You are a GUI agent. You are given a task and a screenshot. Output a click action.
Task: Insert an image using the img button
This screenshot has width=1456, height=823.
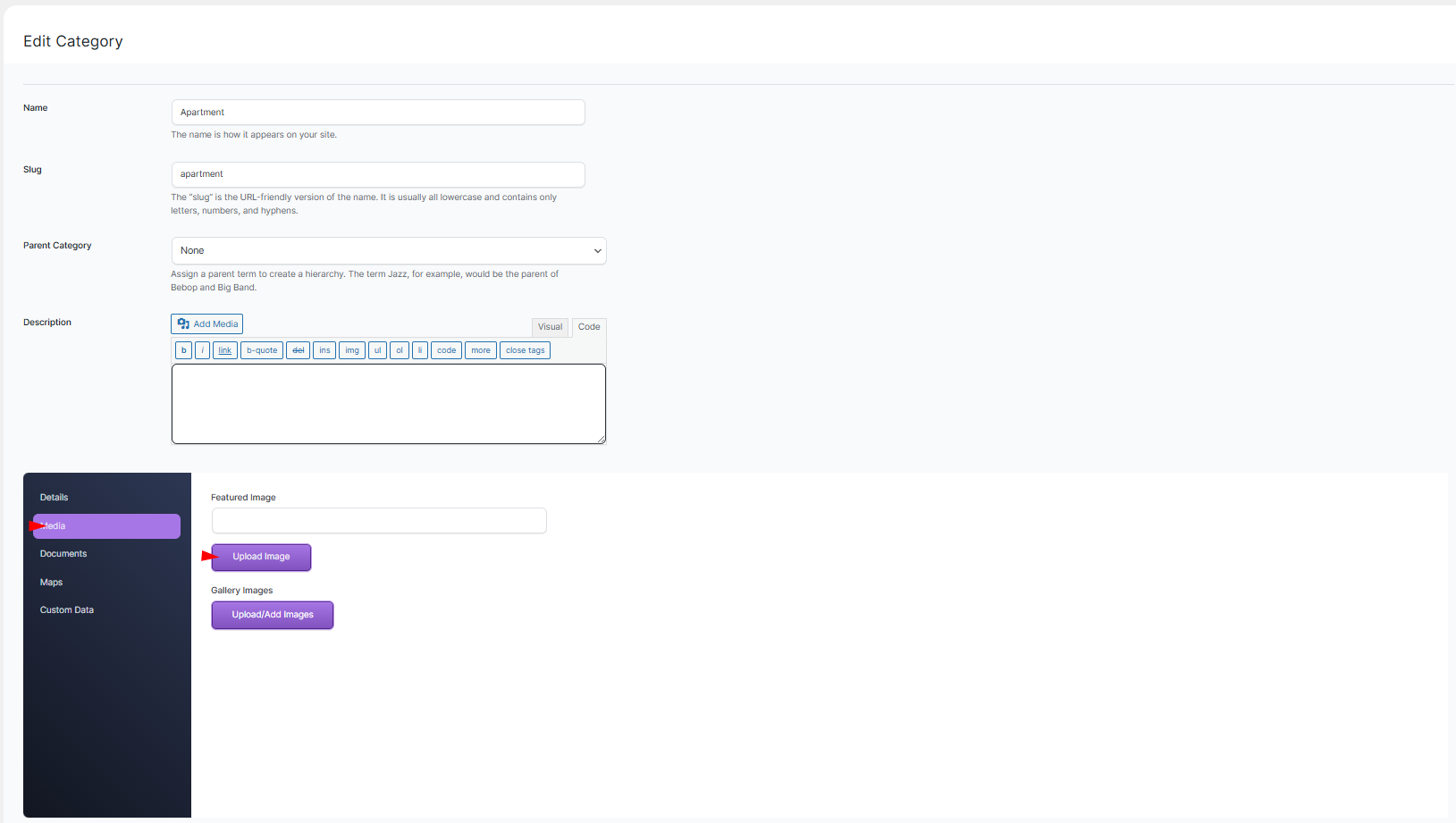coord(352,350)
